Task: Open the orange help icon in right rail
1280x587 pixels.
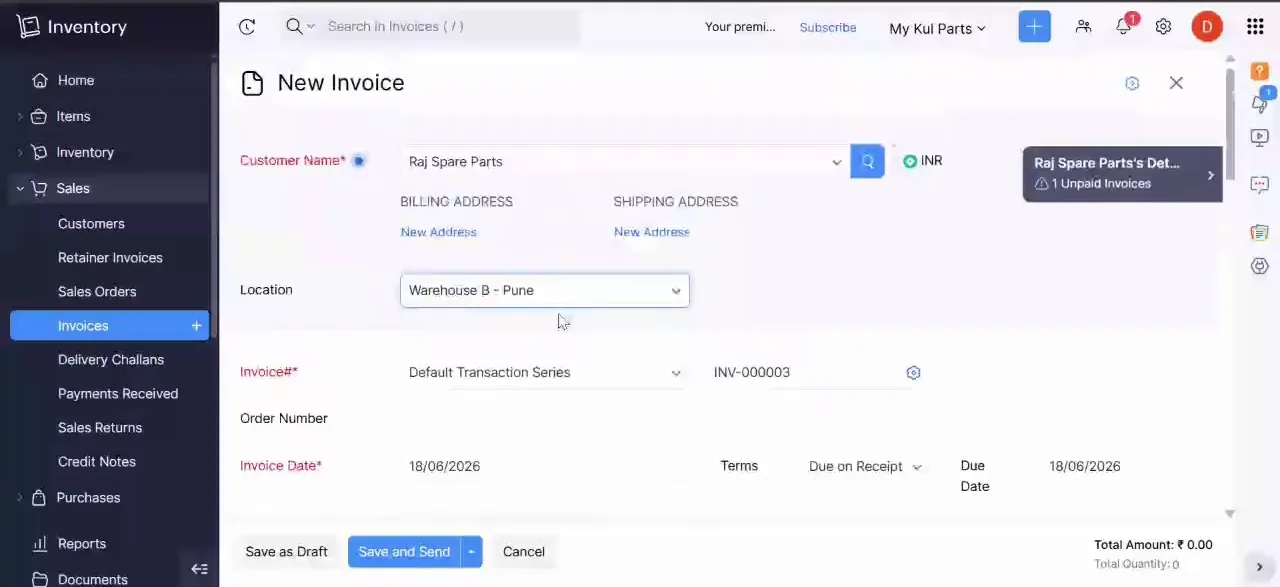Action: point(1260,72)
